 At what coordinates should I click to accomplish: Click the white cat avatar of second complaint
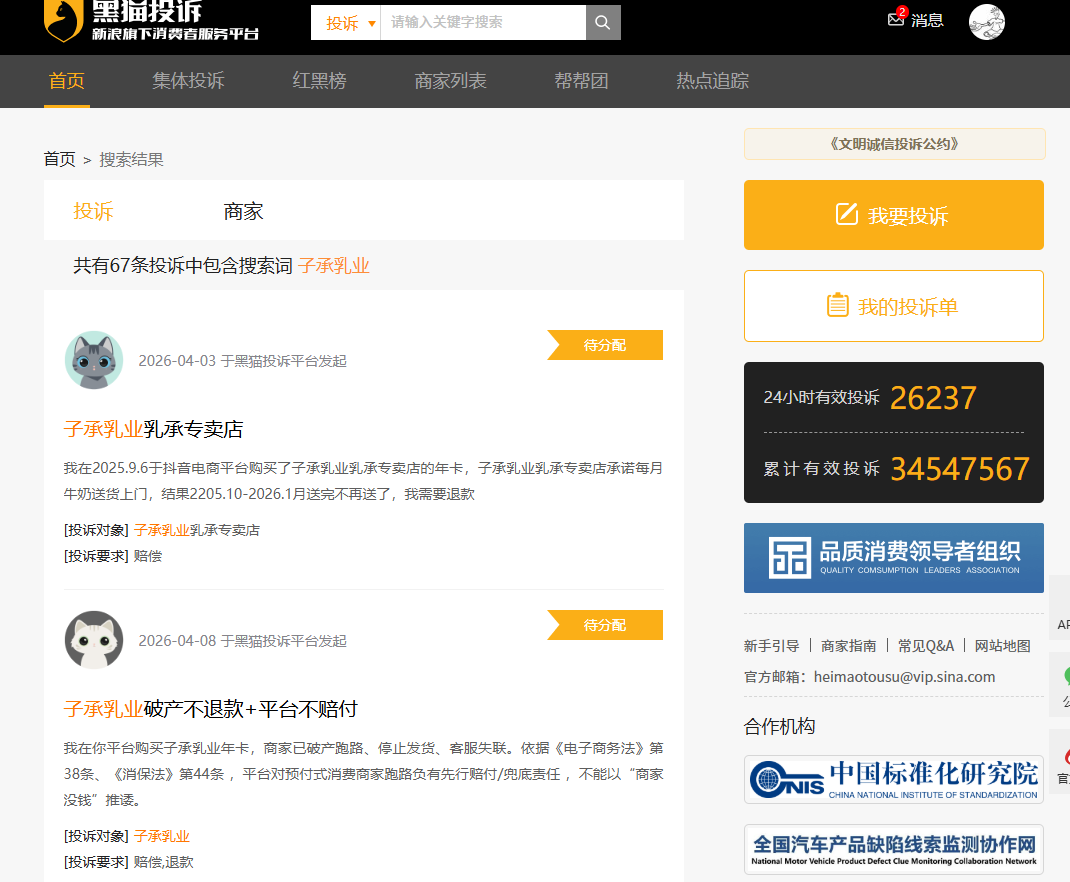[x=94, y=640]
